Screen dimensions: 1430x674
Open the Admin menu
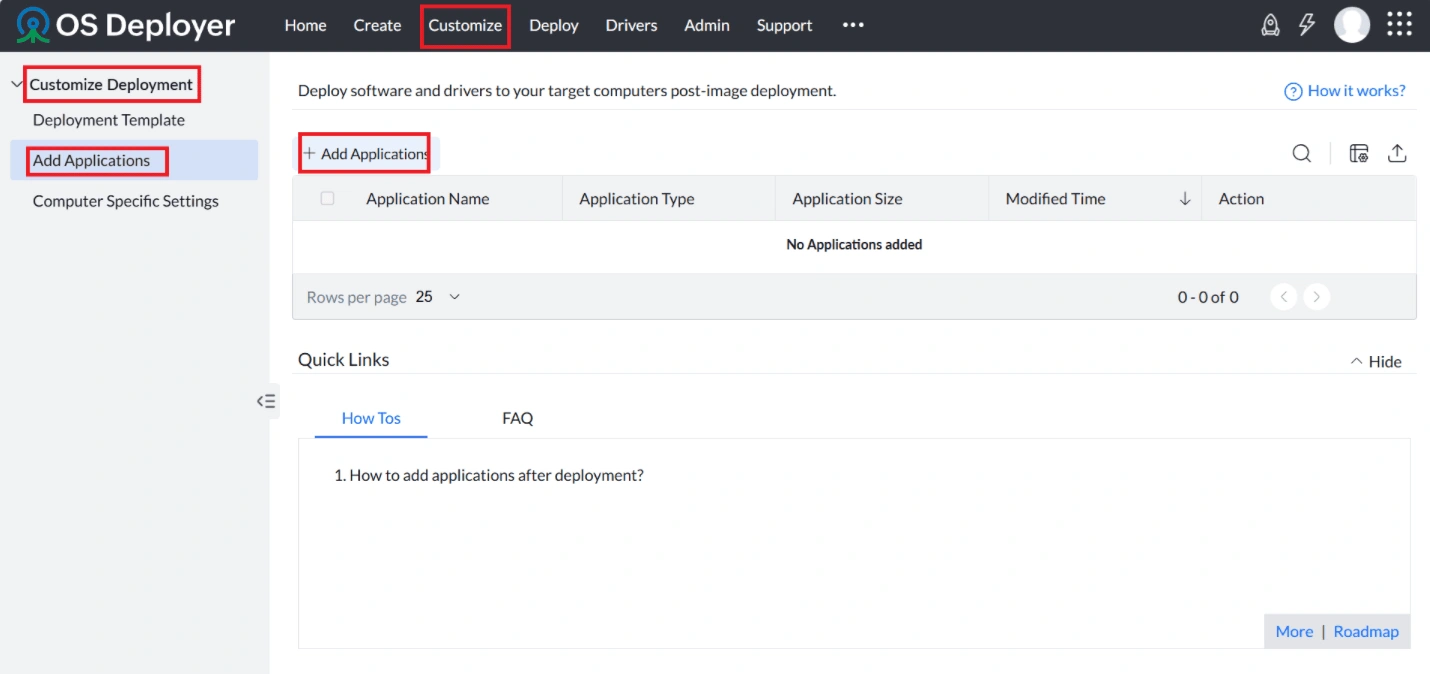tap(707, 25)
